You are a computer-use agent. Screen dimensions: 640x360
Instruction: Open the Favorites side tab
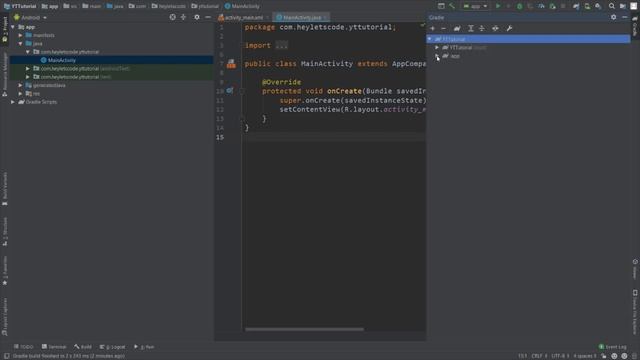4,271
